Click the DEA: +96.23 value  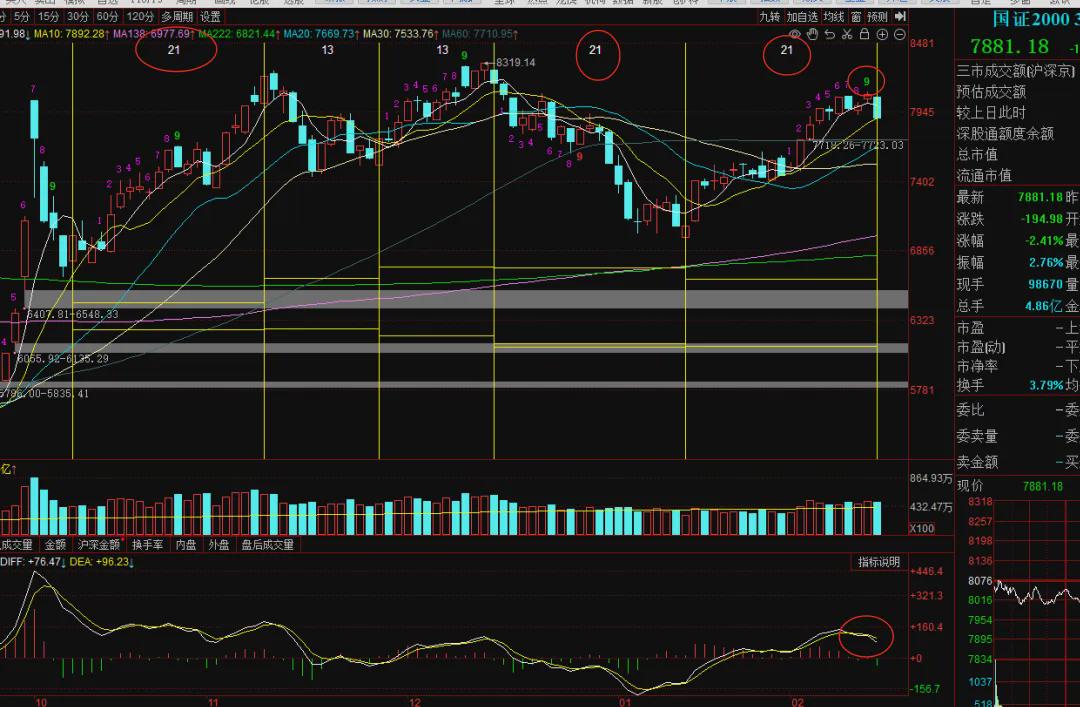click(x=102, y=562)
